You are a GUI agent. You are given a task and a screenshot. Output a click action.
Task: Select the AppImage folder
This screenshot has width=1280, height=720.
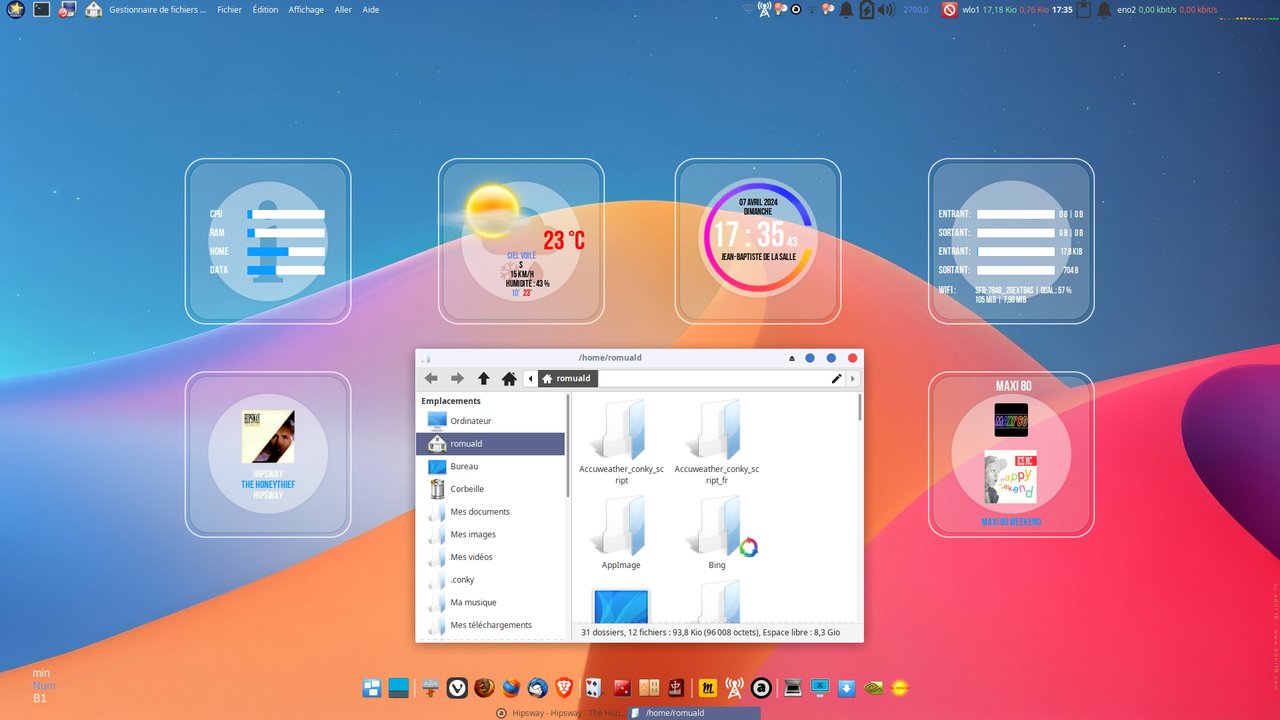(x=621, y=533)
